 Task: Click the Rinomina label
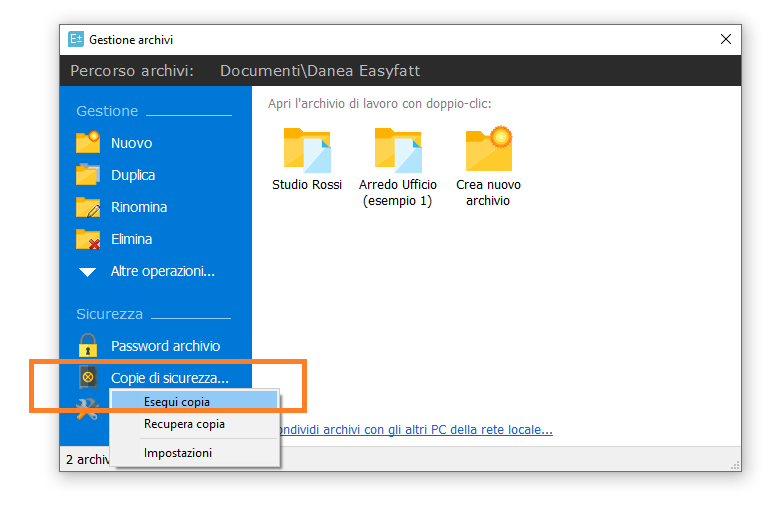[139, 207]
